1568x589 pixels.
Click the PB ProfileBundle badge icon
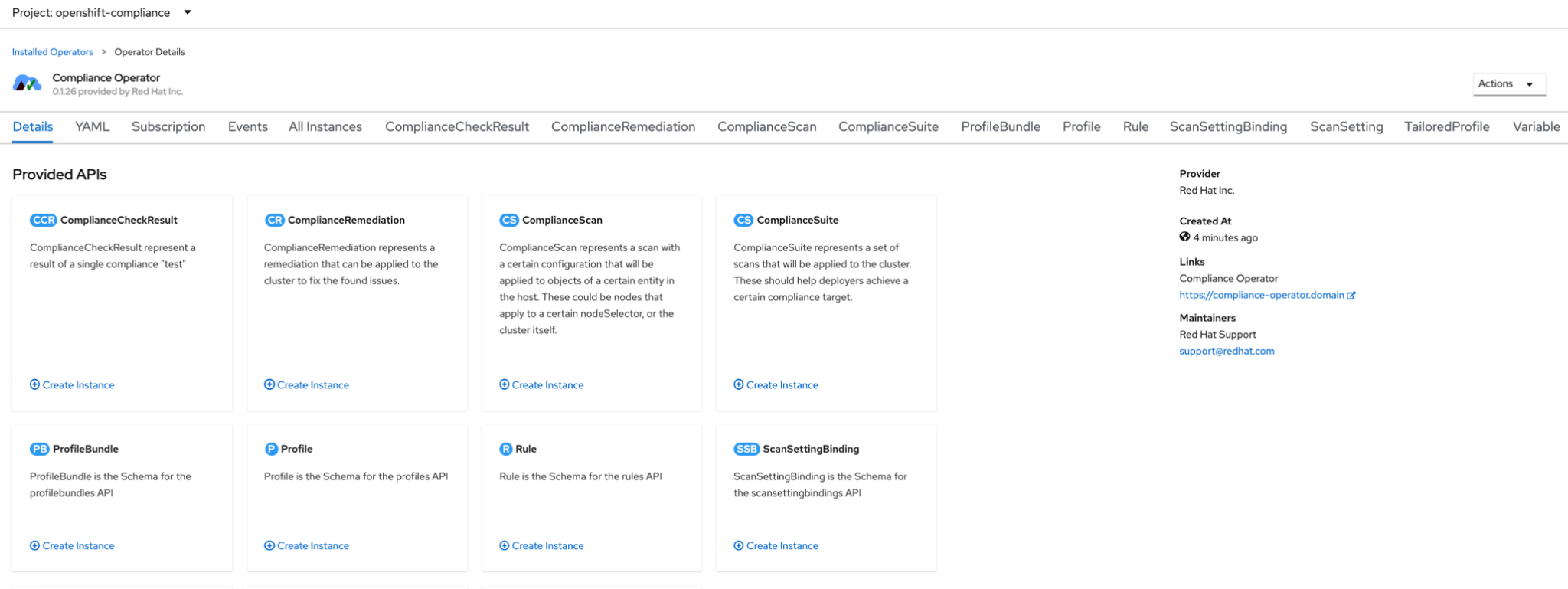point(39,449)
